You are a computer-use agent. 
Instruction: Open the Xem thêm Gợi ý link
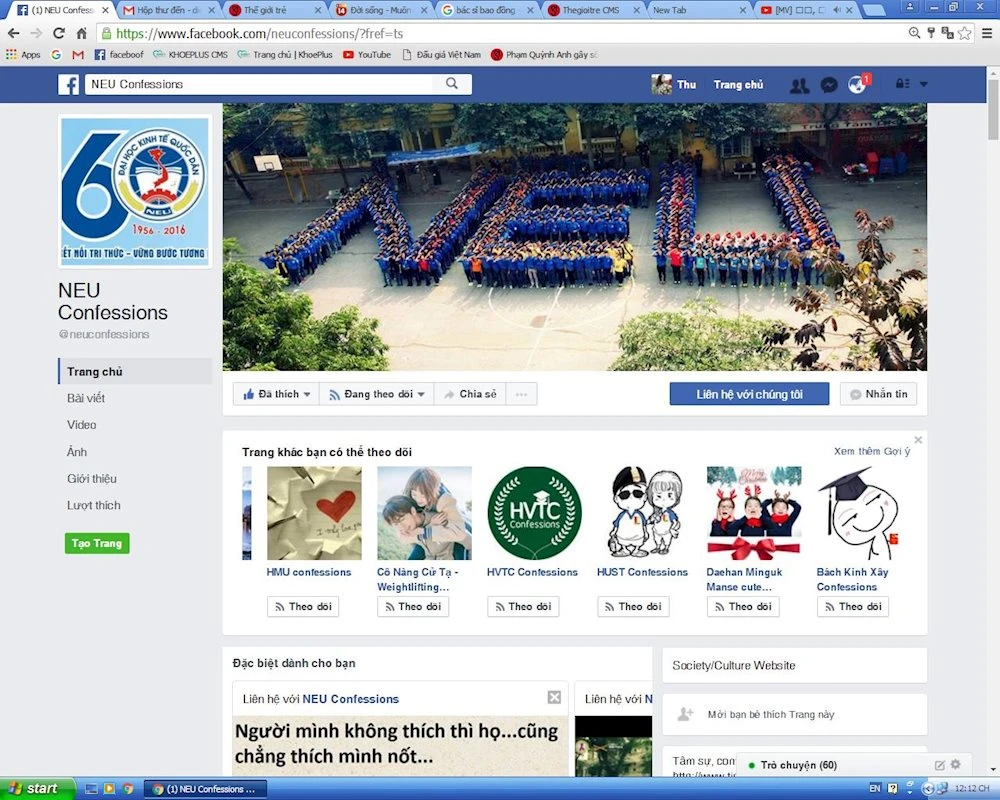coord(872,452)
